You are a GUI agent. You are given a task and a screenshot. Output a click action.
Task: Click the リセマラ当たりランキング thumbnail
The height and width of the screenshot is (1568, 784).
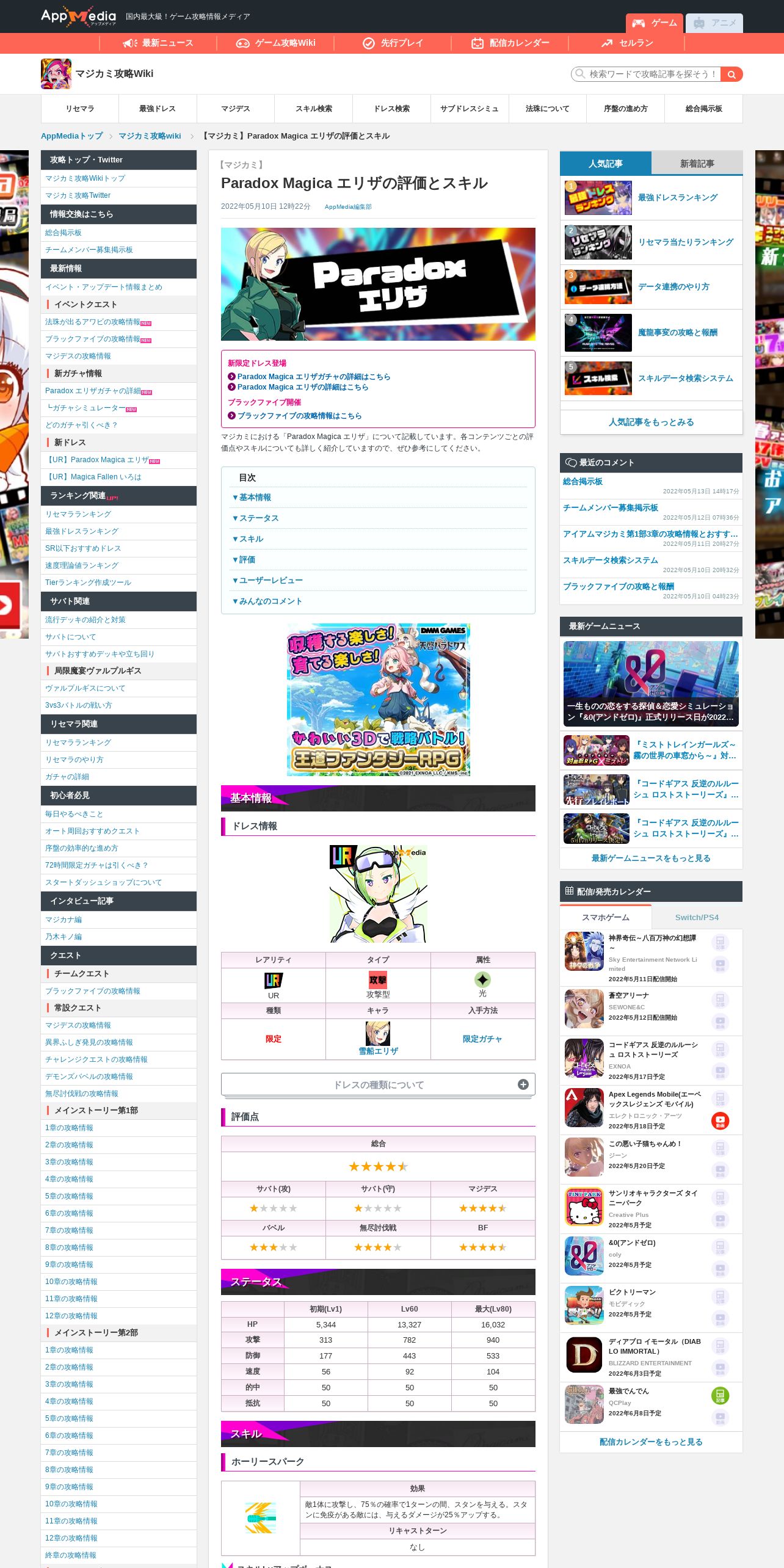pyautogui.click(x=598, y=242)
